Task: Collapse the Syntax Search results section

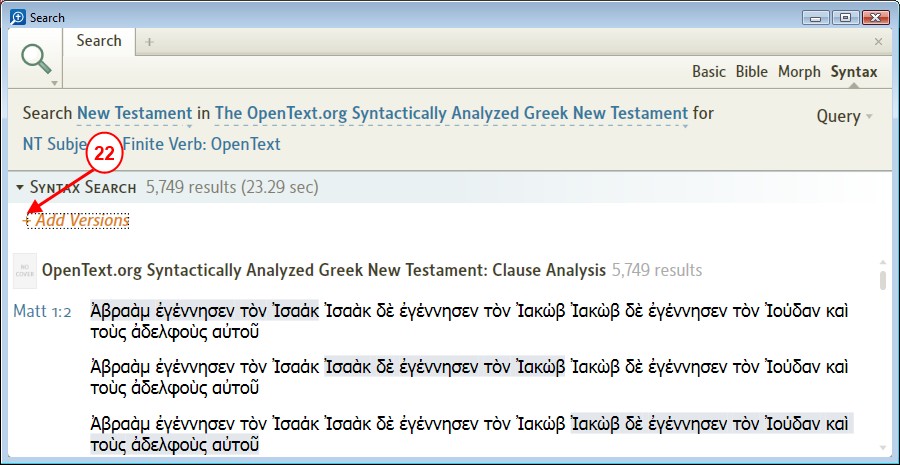Action: click(x=20, y=187)
